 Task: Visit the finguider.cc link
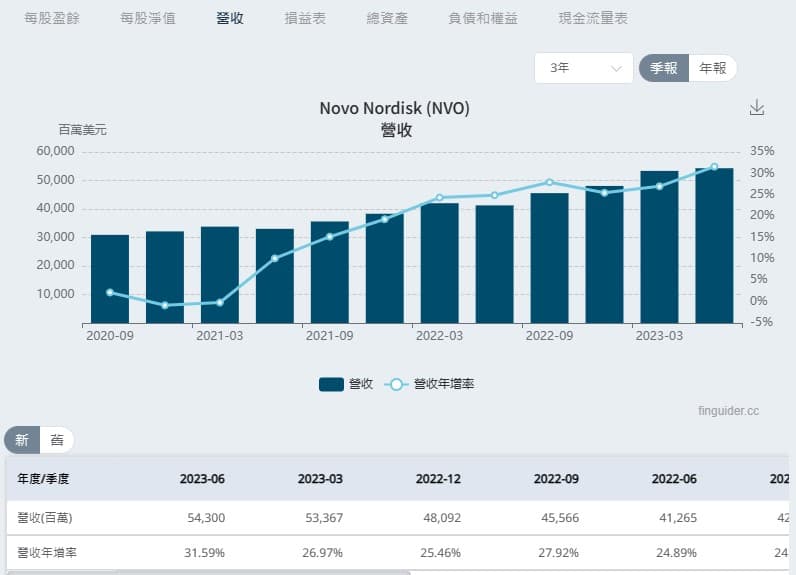(728, 411)
